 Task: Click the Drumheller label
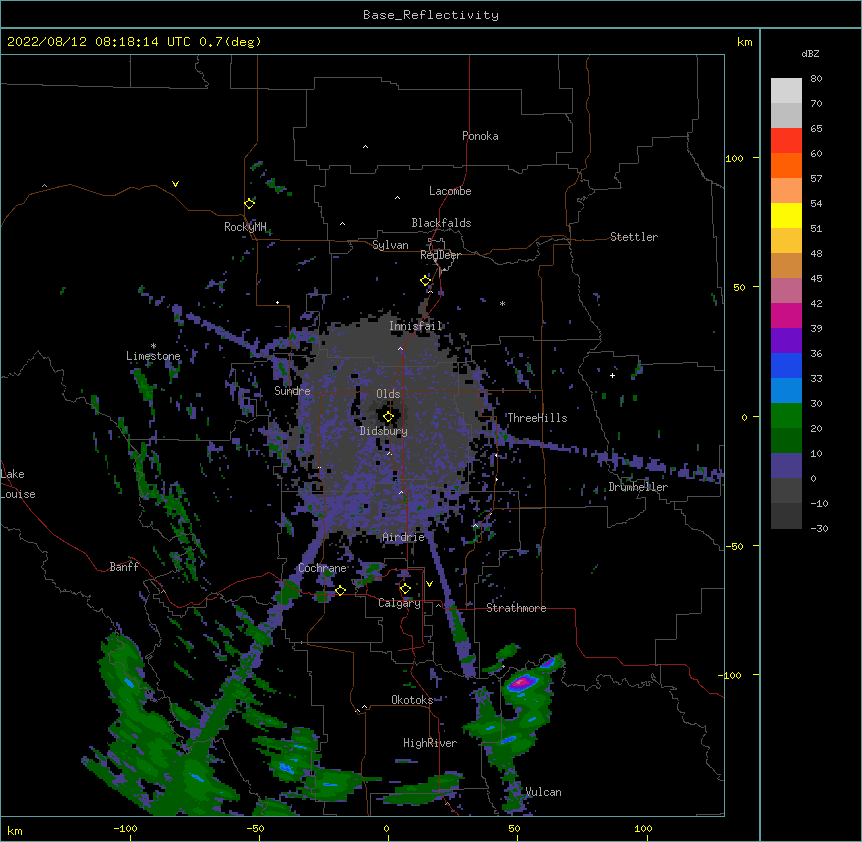(638, 487)
